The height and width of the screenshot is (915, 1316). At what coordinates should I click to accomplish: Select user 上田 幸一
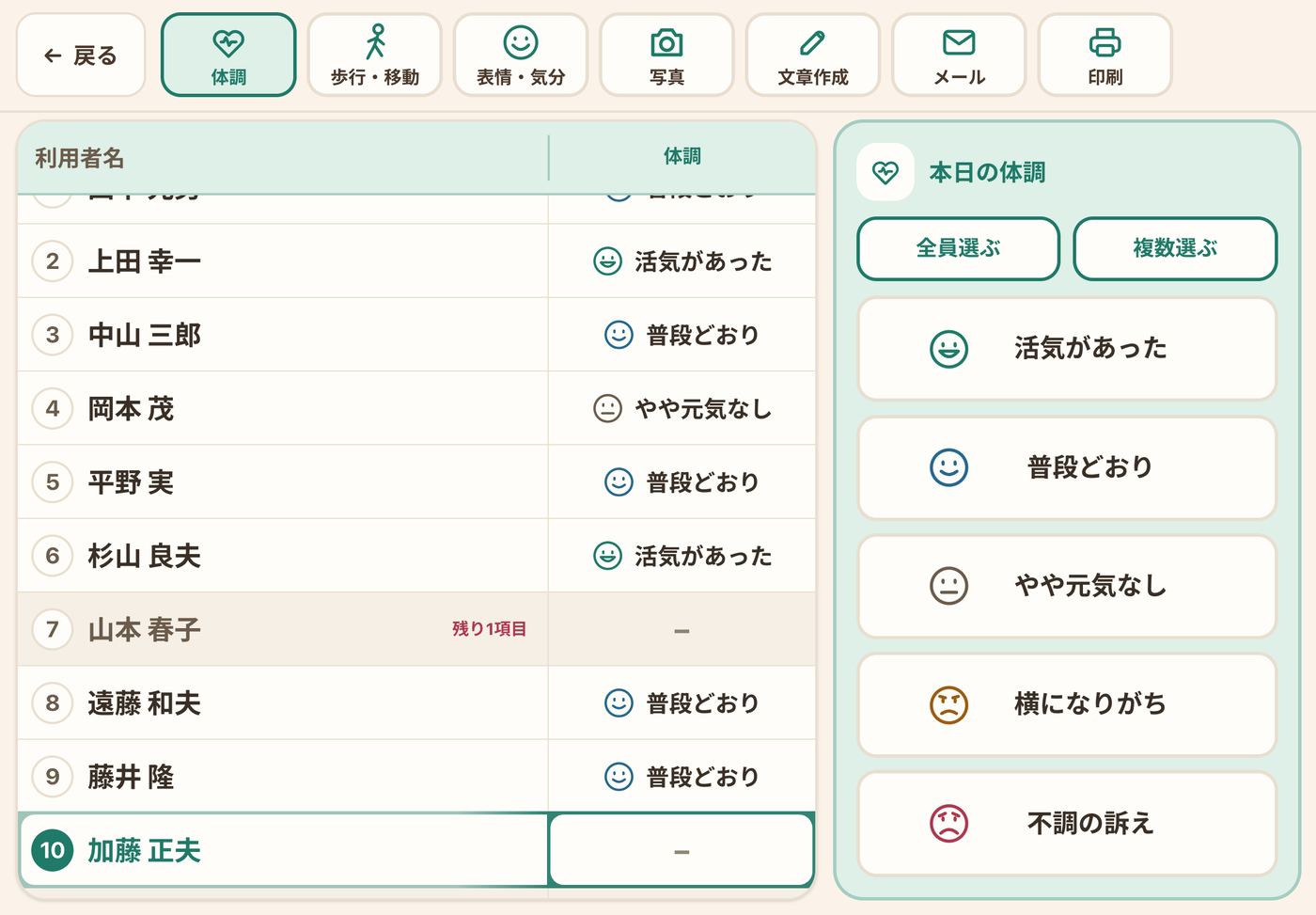click(x=282, y=261)
